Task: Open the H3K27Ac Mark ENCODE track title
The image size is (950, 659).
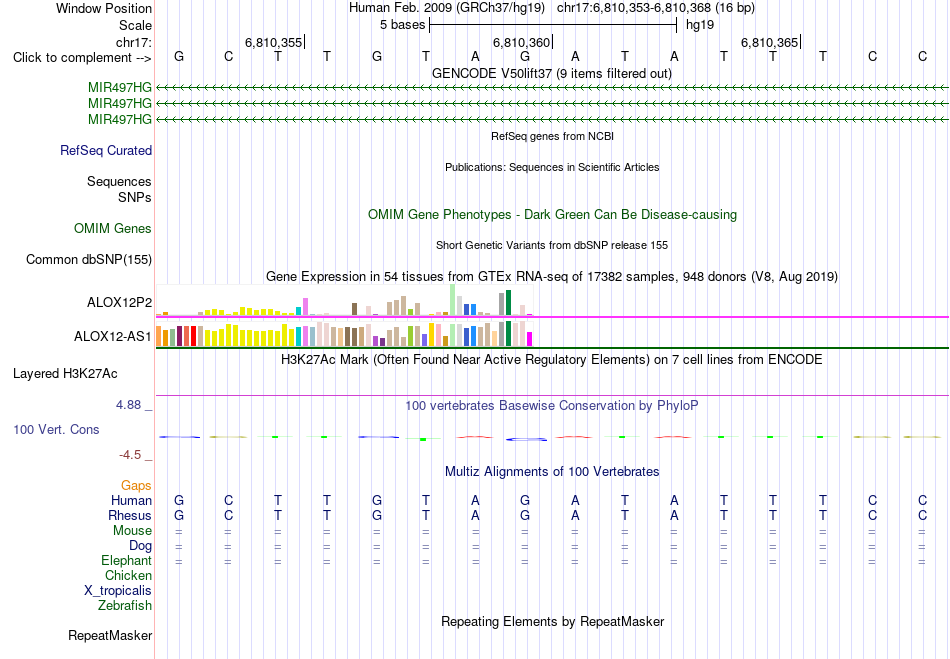Action: [551, 360]
